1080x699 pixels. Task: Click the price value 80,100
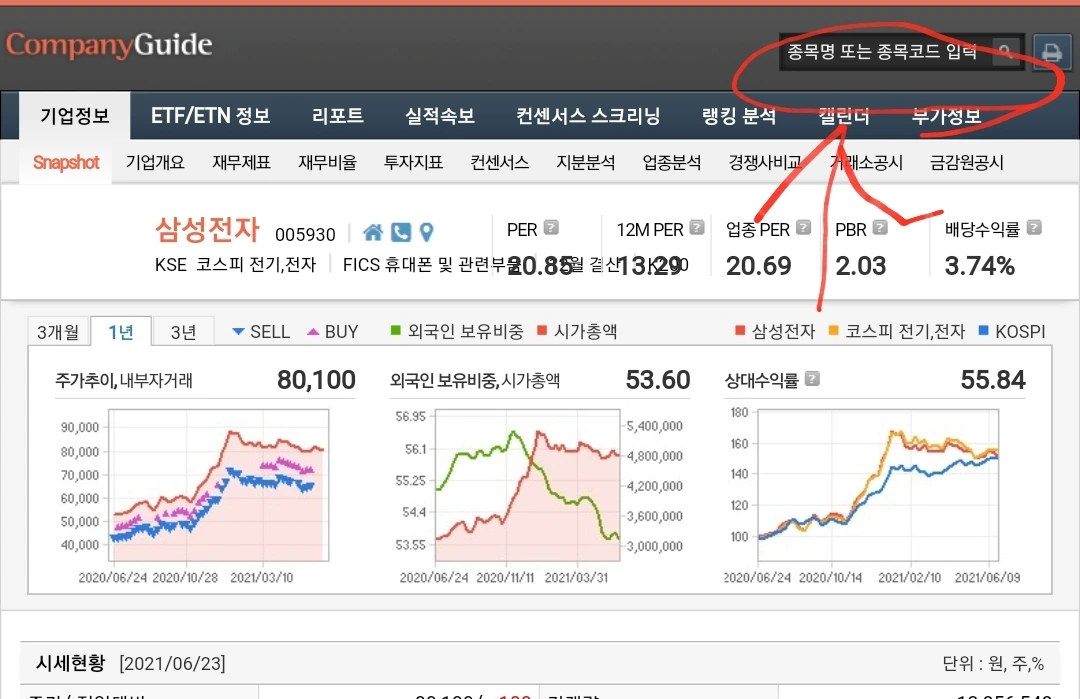point(316,379)
